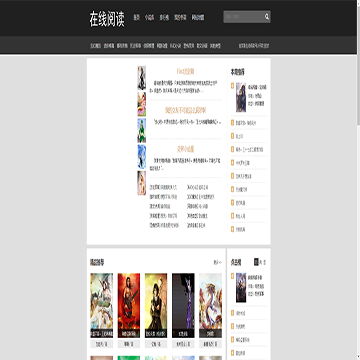
Task: Open the first featured novel orange title
Action: (185, 71)
